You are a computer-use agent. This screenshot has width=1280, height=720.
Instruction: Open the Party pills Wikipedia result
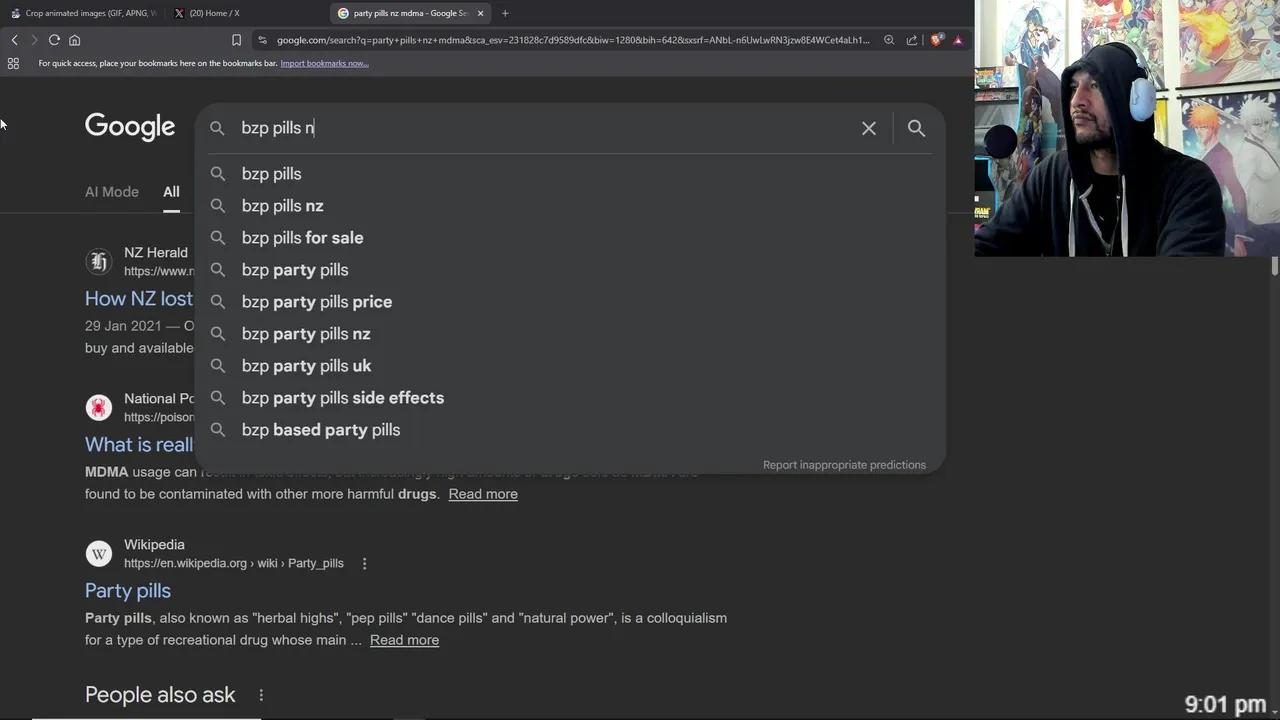tap(128, 590)
